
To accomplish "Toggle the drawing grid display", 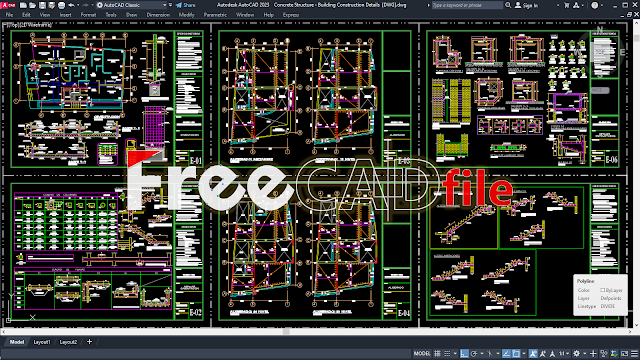I will (x=437, y=354).
